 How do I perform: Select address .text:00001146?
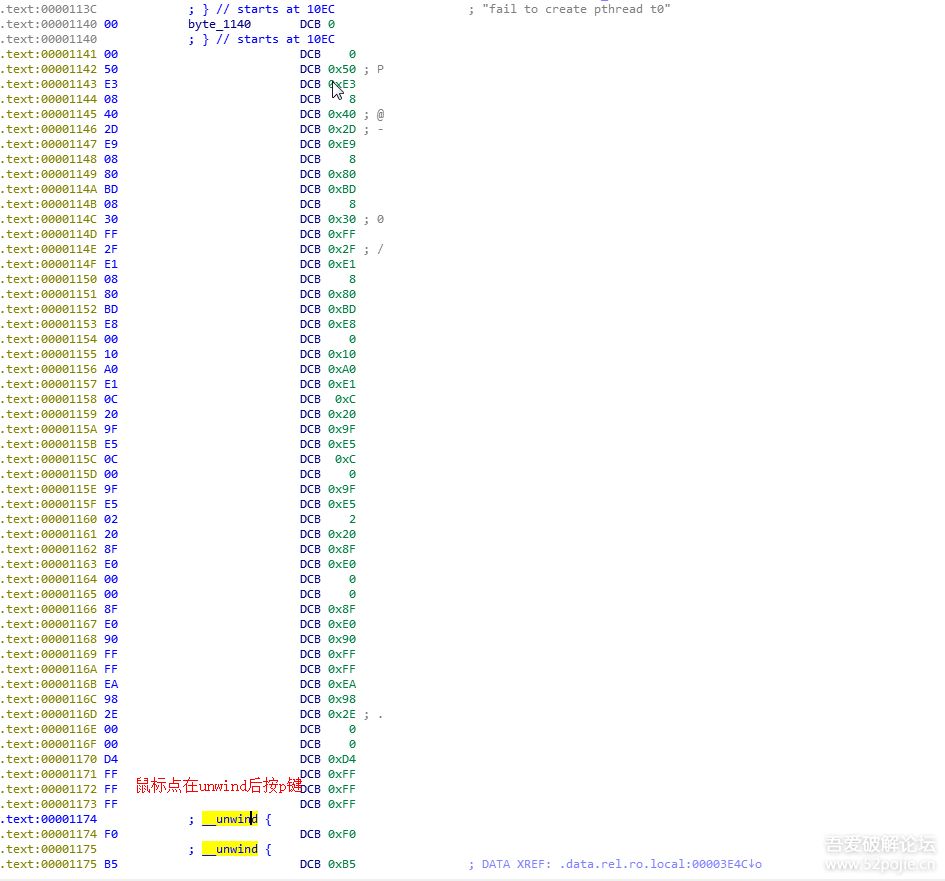pyautogui.click(x=48, y=130)
